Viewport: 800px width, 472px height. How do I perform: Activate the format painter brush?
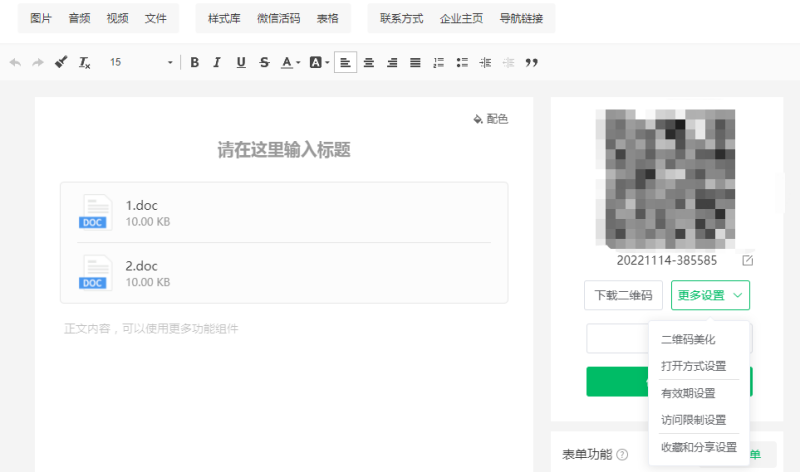(61, 62)
